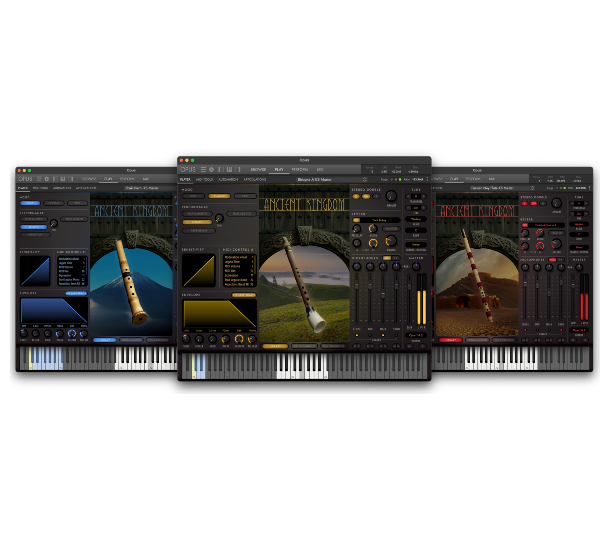Image resolution: width=600 pixels, height=543 pixels.
Task: Open settings gear icon in the center Opus window
Action: click(x=211, y=169)
